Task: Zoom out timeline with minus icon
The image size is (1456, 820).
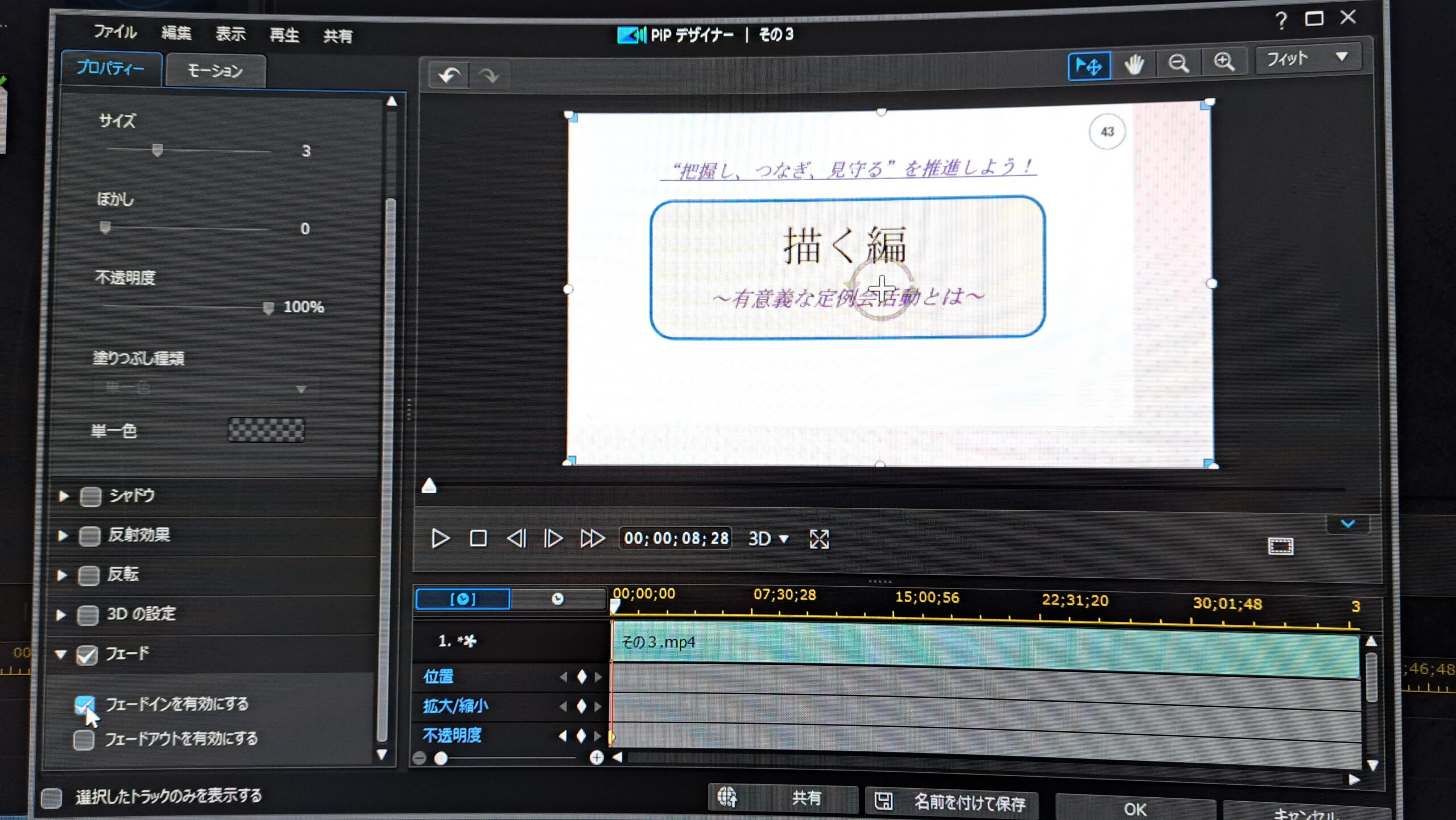Action: point(420,758)
